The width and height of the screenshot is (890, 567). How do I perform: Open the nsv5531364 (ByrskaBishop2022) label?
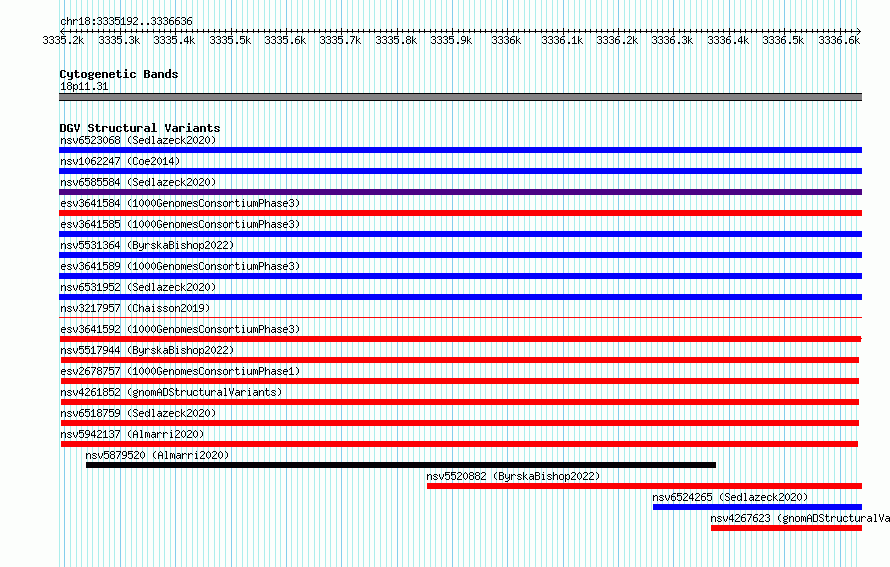[x=147, y=245]
